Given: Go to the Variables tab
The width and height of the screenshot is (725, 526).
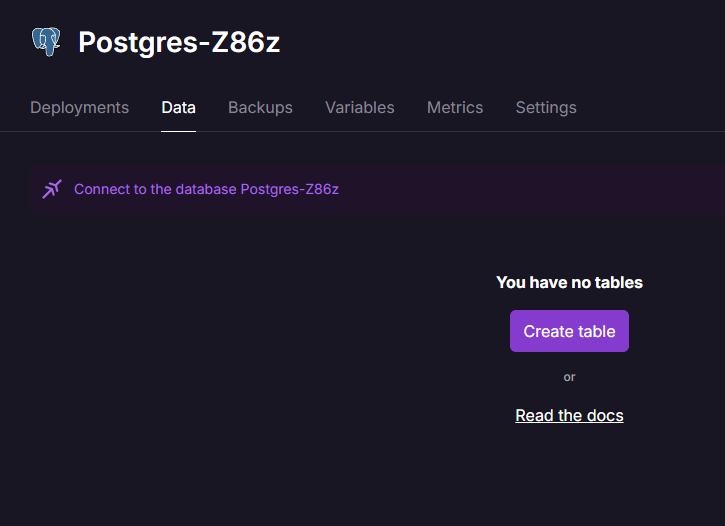Looking at the screenshot, I should [359, 108].
